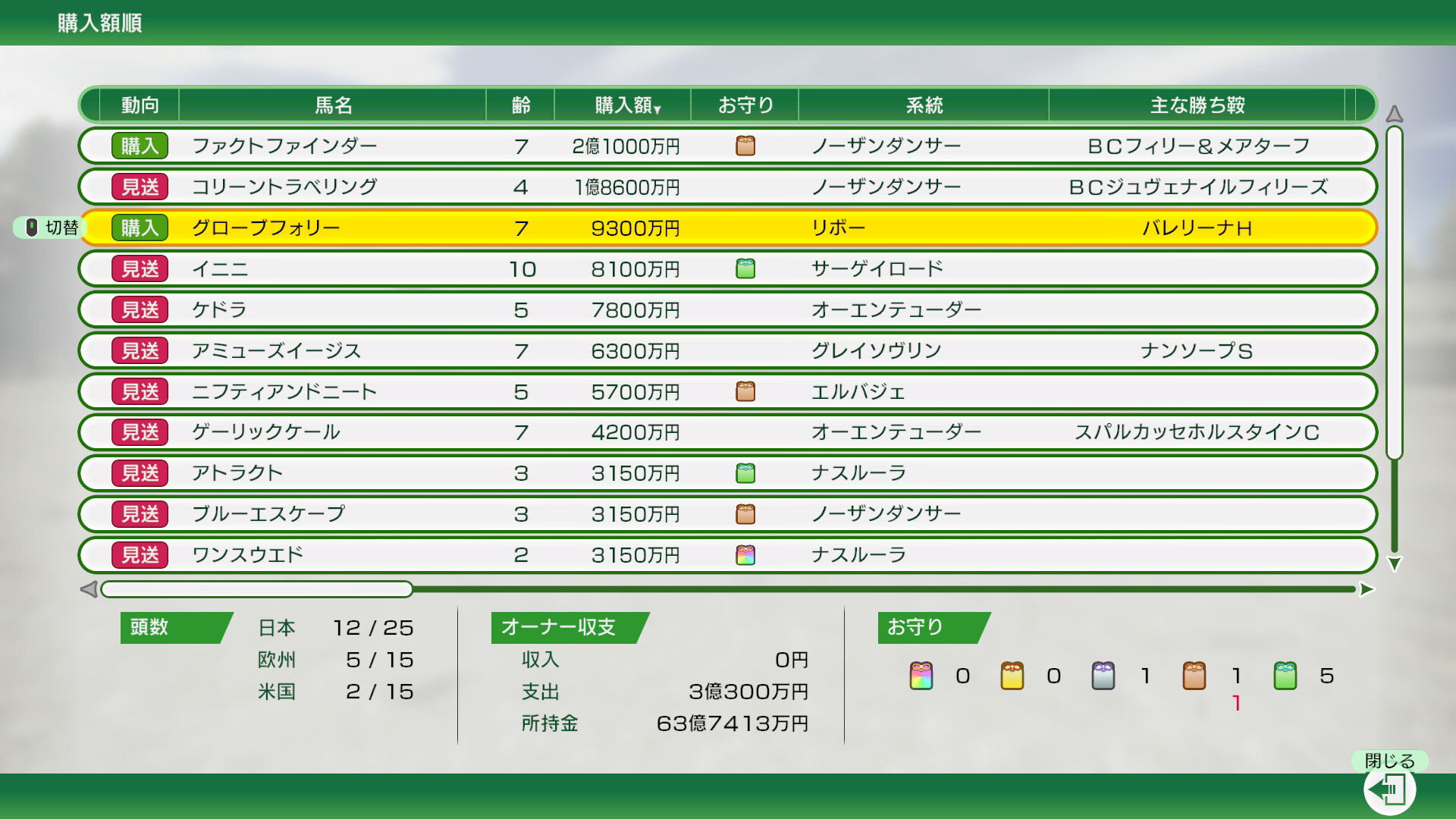1456x819 pixels.
Task: Click the green charm icon in イニニ row
Action: click(745, 268)
